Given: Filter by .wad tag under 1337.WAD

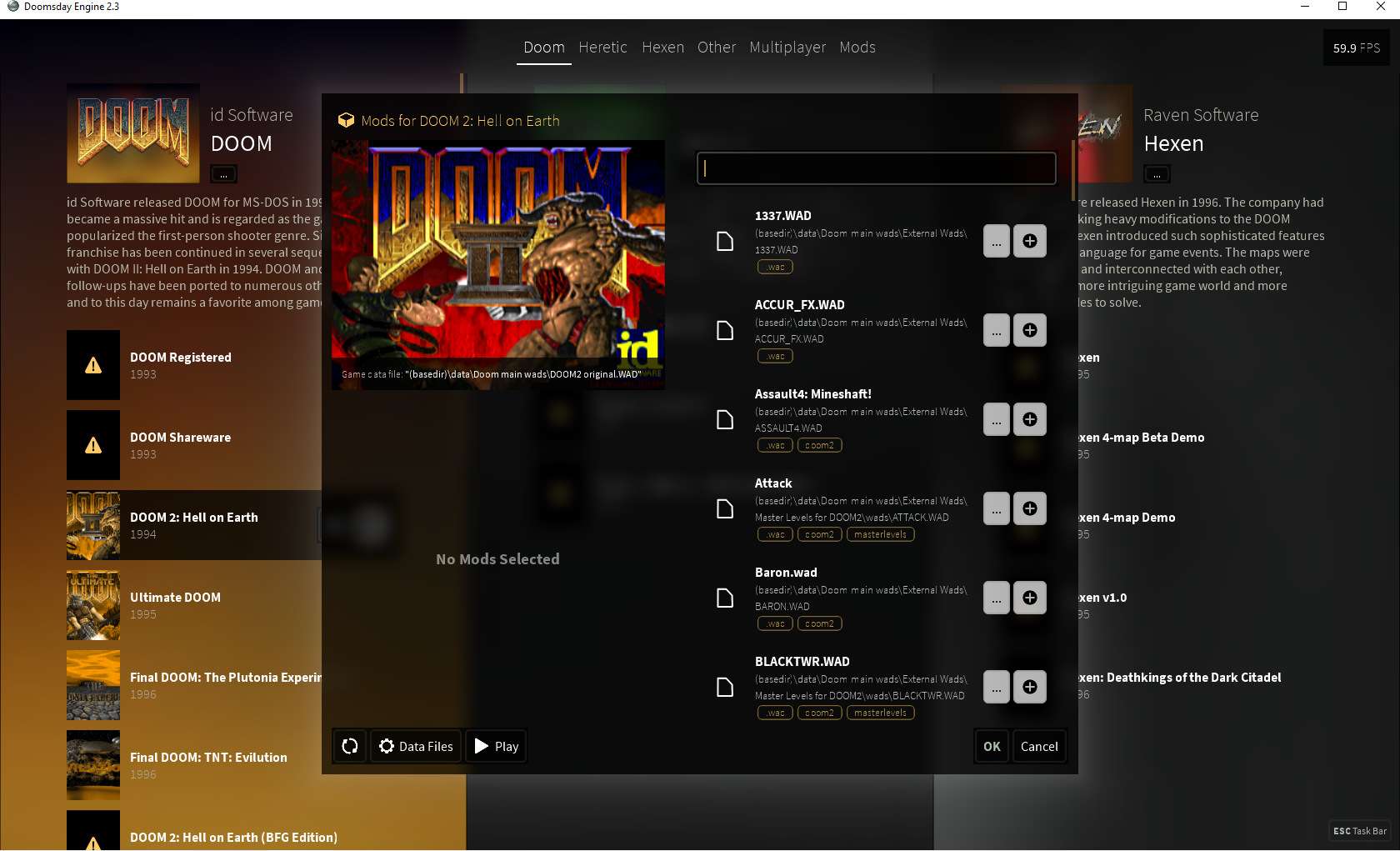Looking at the screenshot, I should coord(775,267).
